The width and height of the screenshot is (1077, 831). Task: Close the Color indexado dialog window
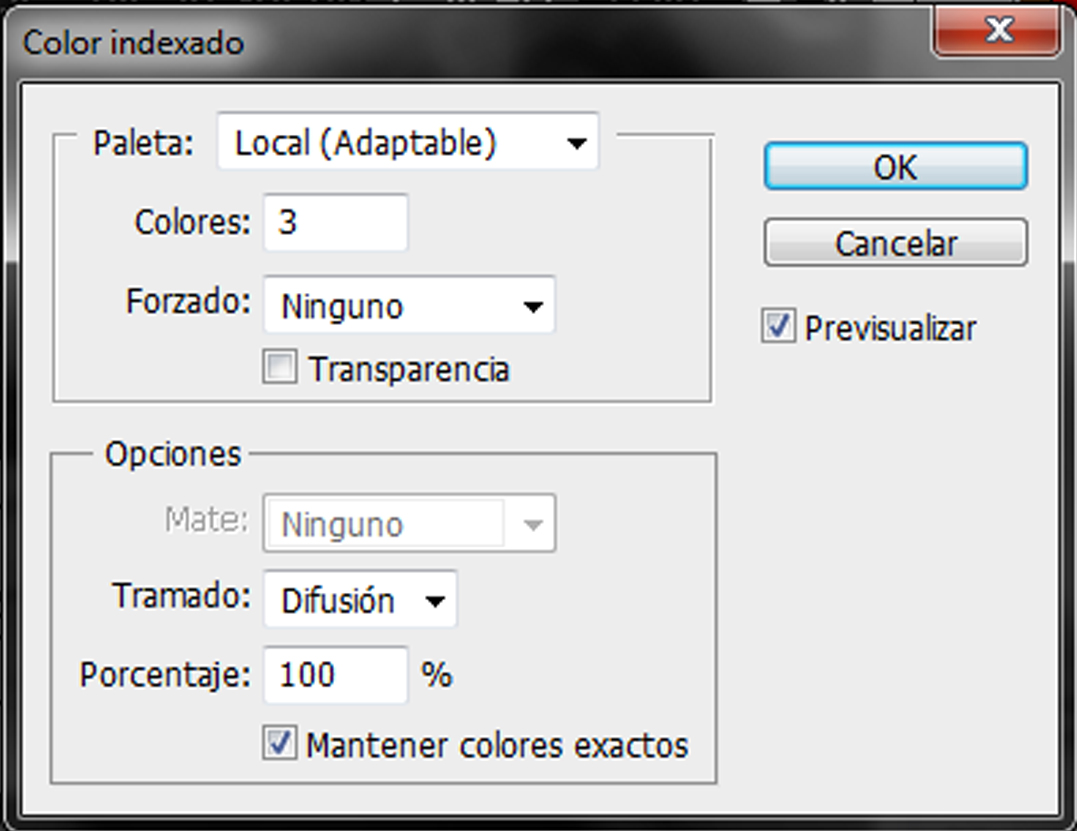(997, 31)
